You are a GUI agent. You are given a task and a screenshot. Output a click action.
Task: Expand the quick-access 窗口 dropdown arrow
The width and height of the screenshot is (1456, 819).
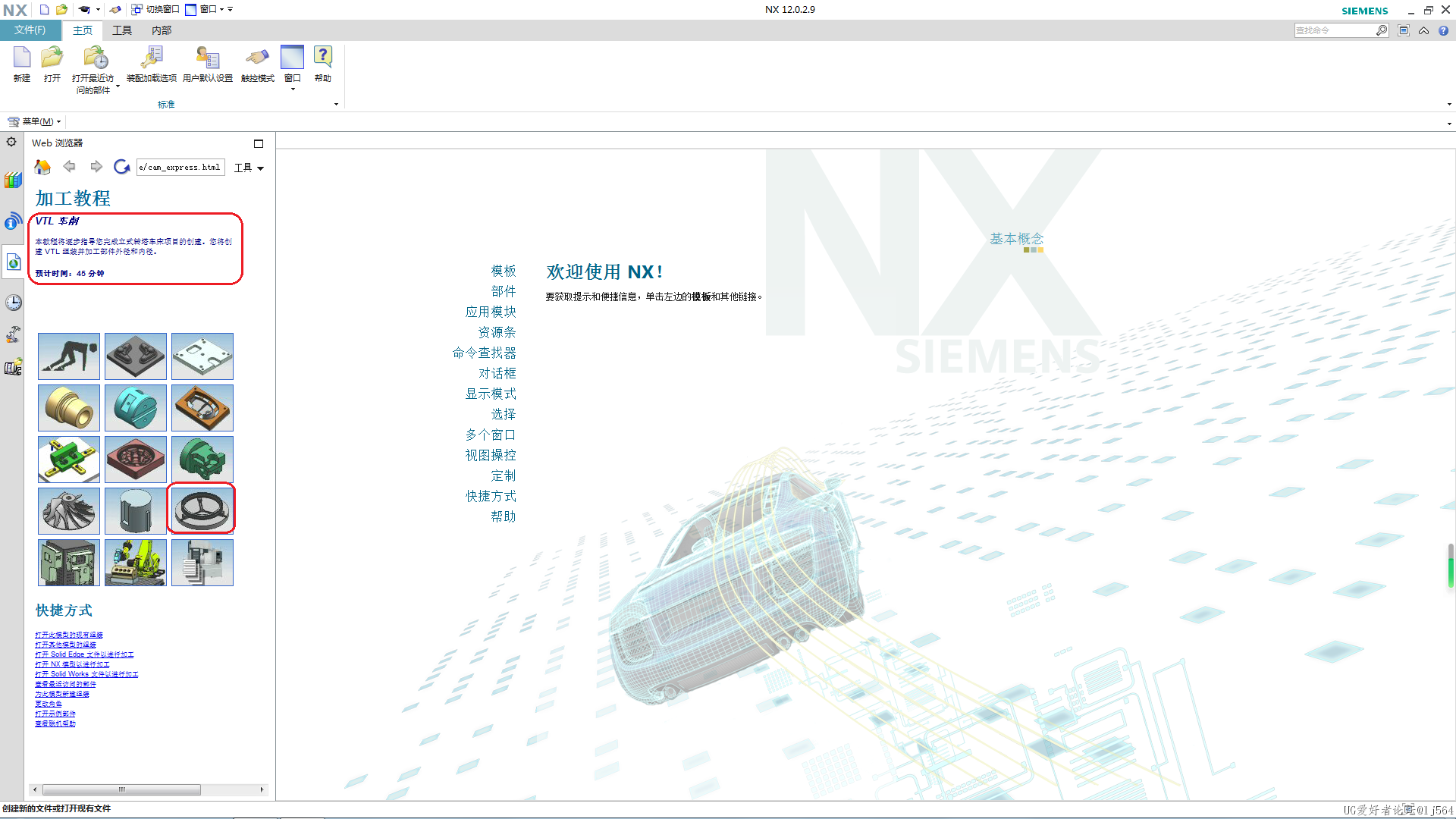point(221,10)
